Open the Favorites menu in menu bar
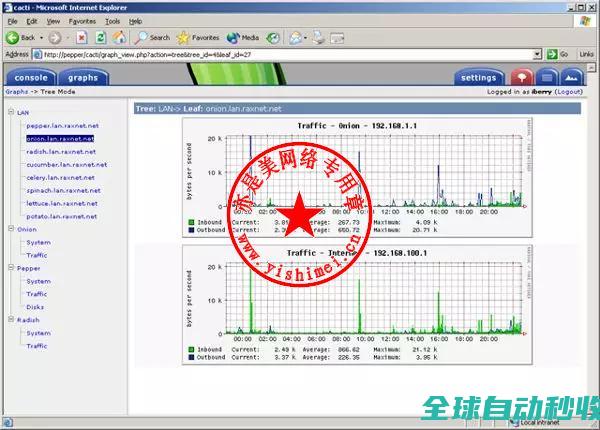600x430 pixels. coord(82,20)
